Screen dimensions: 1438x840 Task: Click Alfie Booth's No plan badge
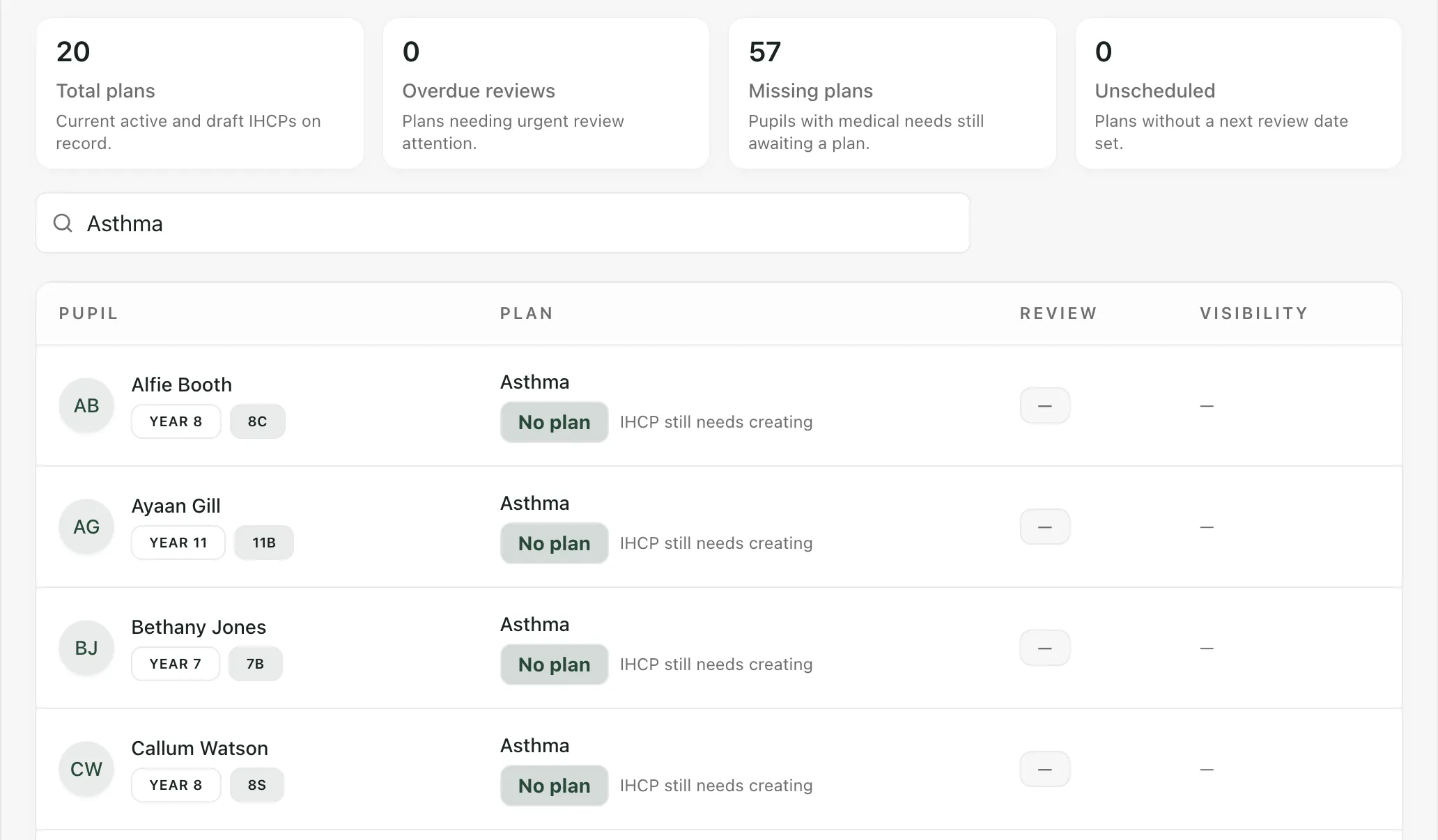tap(555, 422)
